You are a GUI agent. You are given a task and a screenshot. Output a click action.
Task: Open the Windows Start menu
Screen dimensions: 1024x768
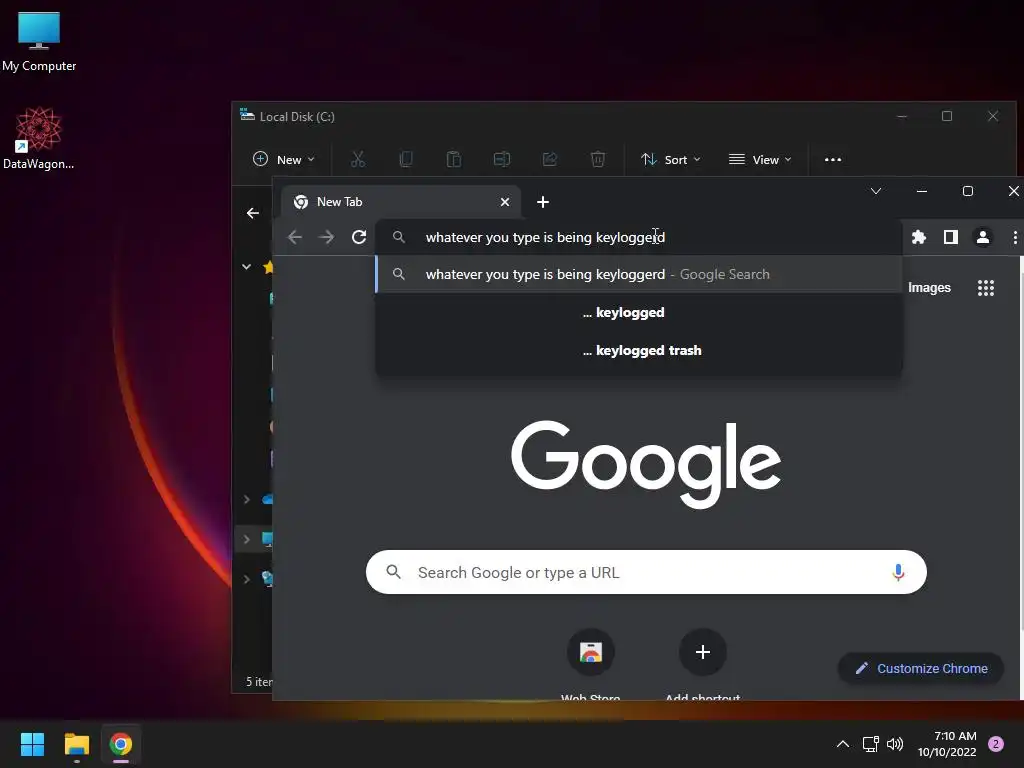tap(32, 744)
